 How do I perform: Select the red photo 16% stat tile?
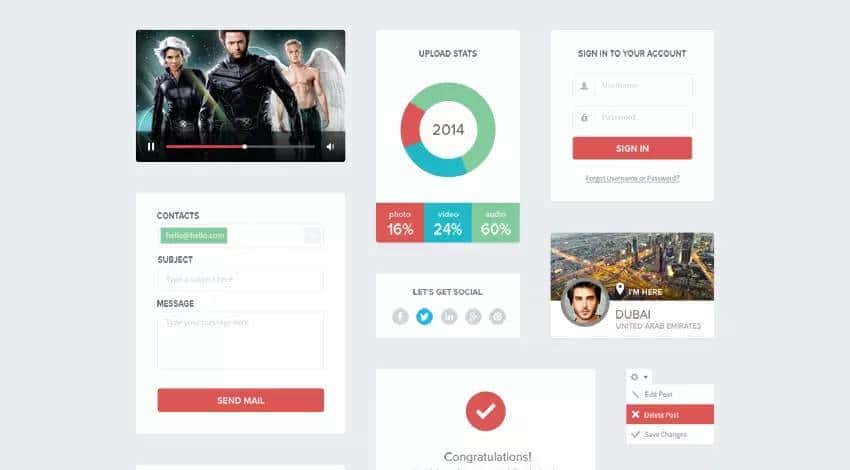tap(400, 223)
